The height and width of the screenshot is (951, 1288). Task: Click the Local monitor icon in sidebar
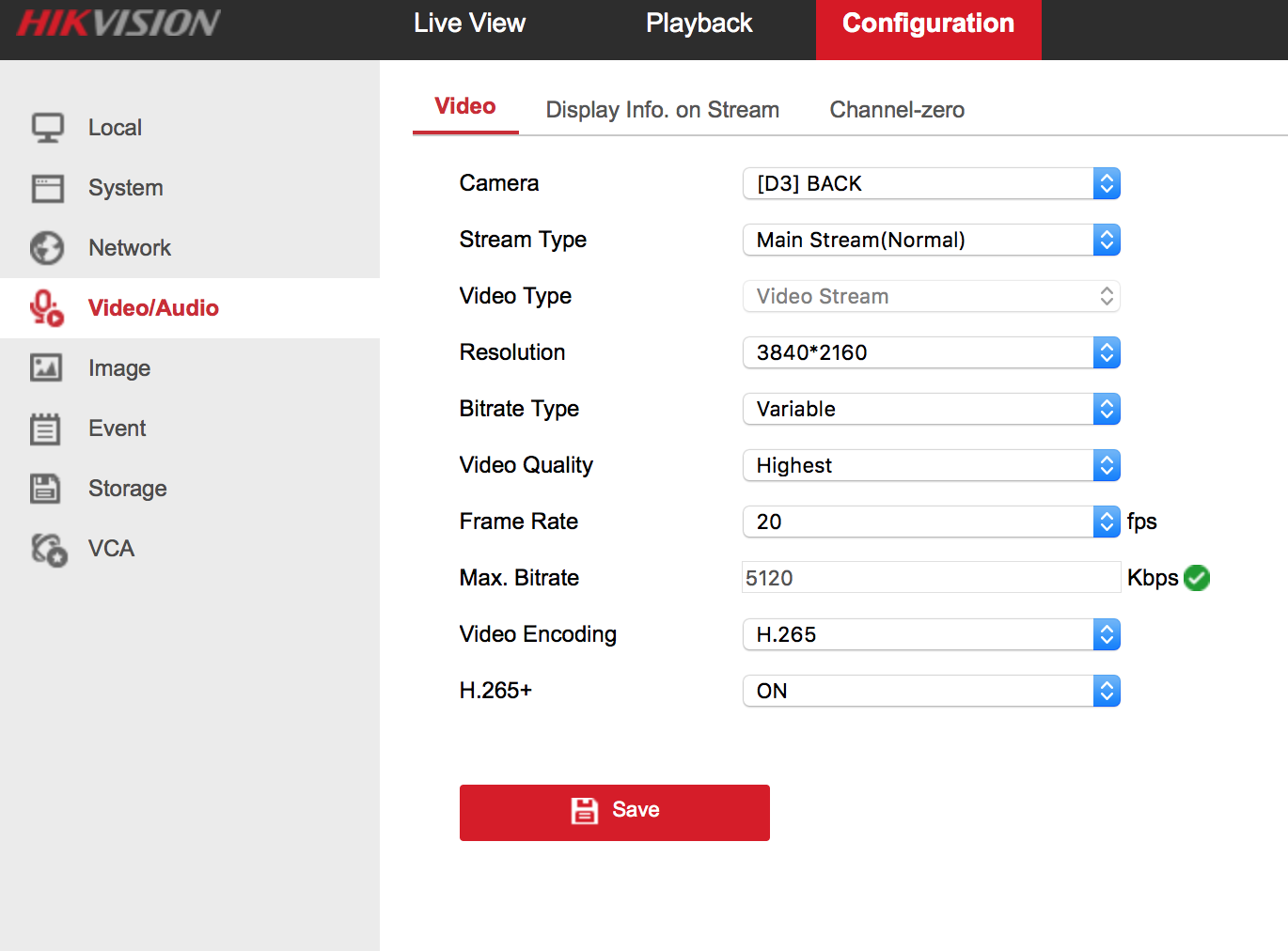47,128
